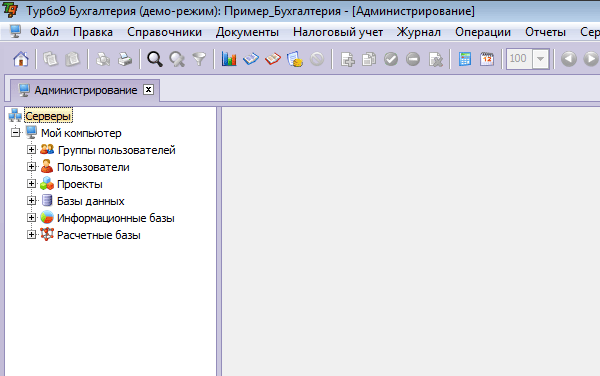Open the bar chart reports icon
This screenshot has width=600, height=376.
coord(229,59)
